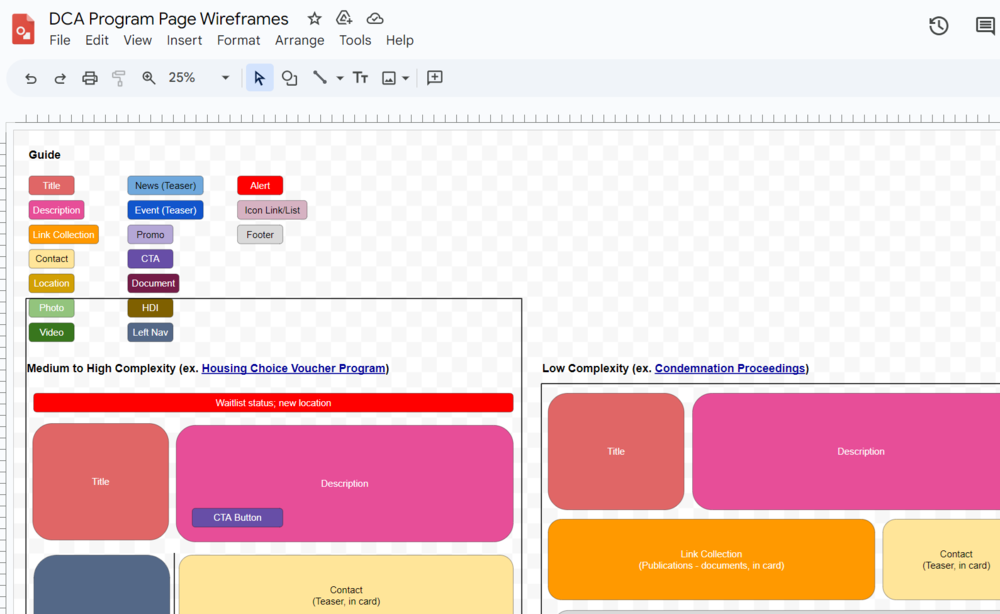
Task: Open the Arrange menu
Action: (299, 40)
